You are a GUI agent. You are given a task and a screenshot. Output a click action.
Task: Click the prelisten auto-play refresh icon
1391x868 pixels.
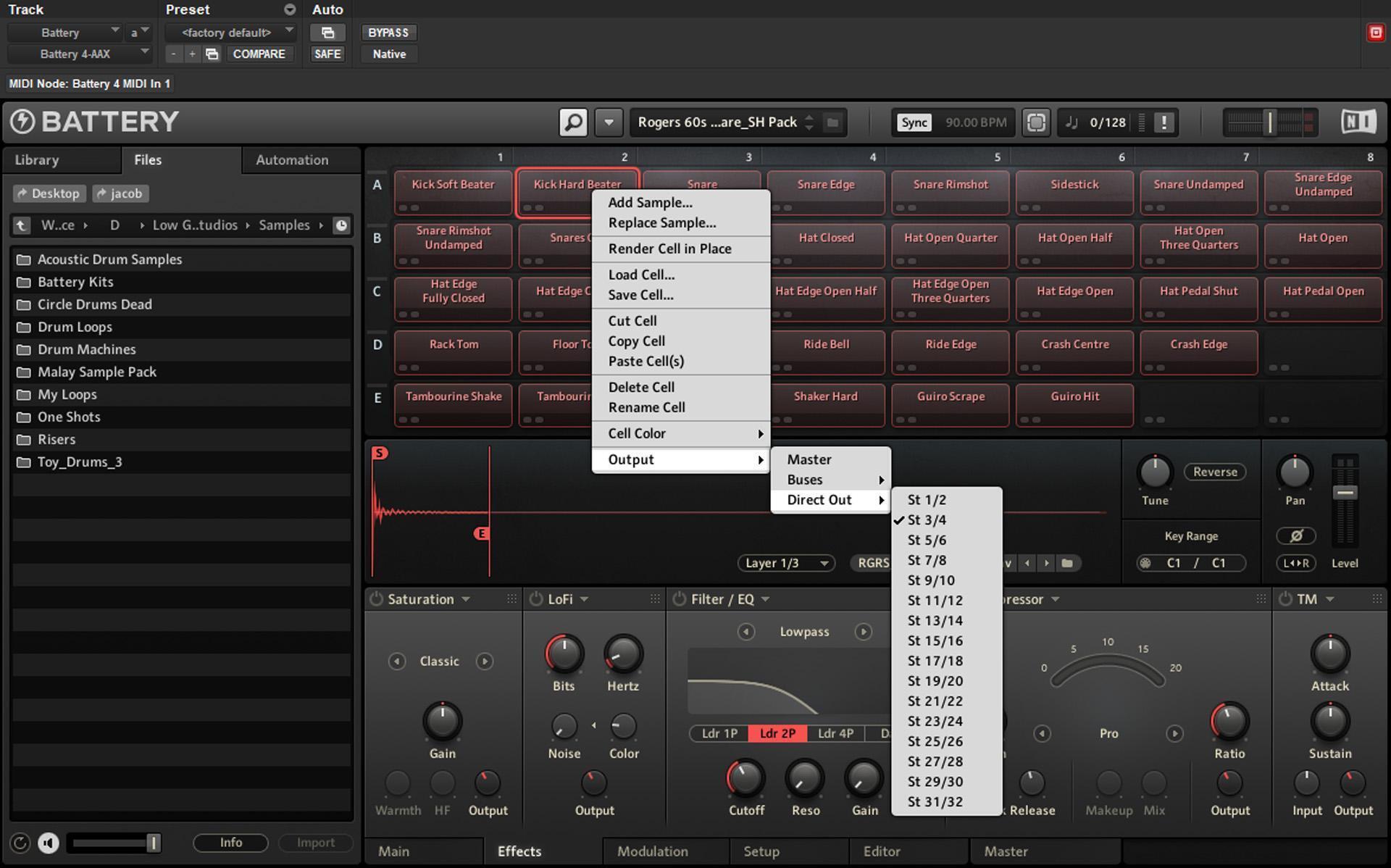pos(19,843)
